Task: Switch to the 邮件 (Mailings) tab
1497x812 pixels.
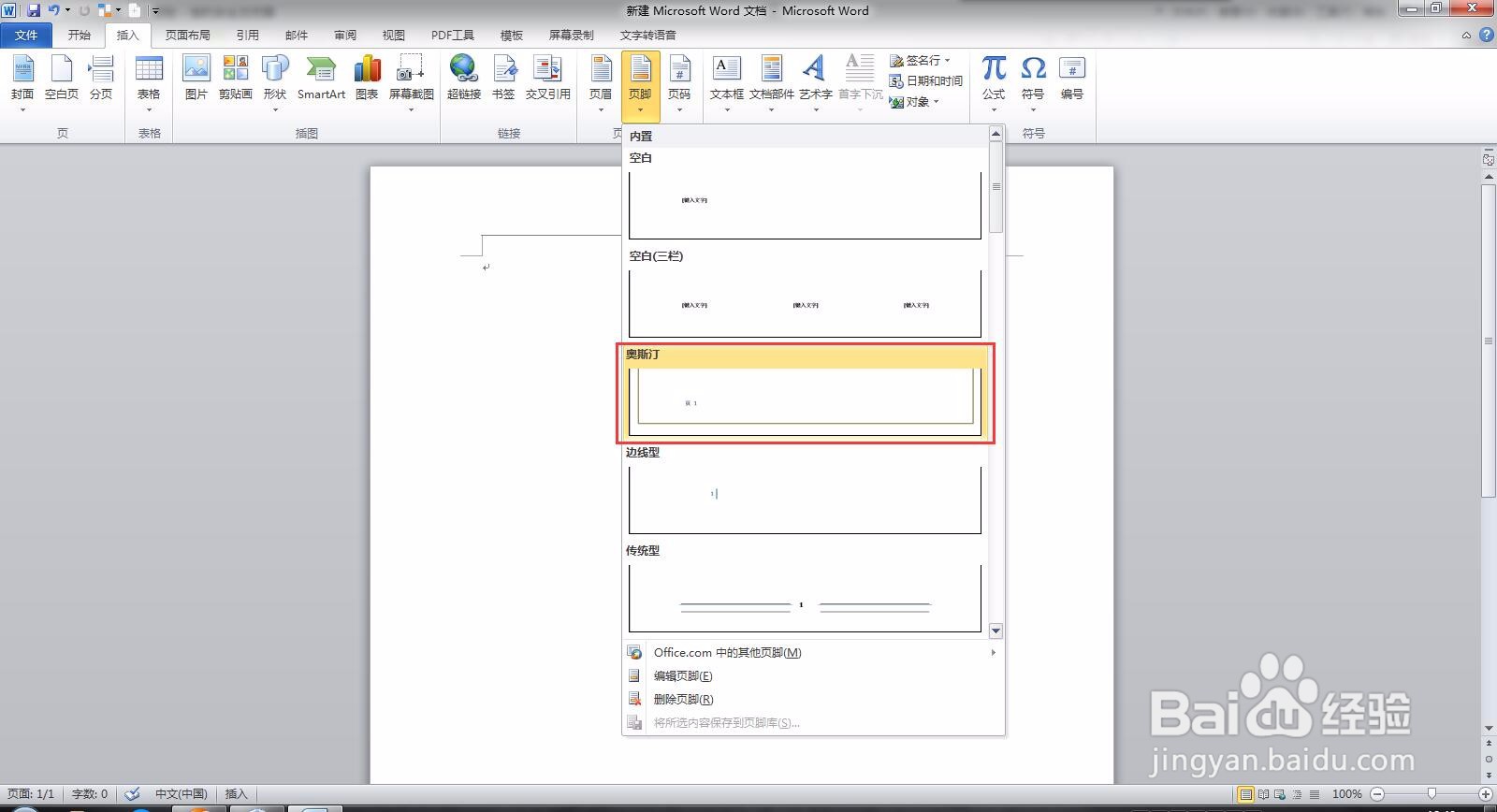Action: (x=297, y=36)
